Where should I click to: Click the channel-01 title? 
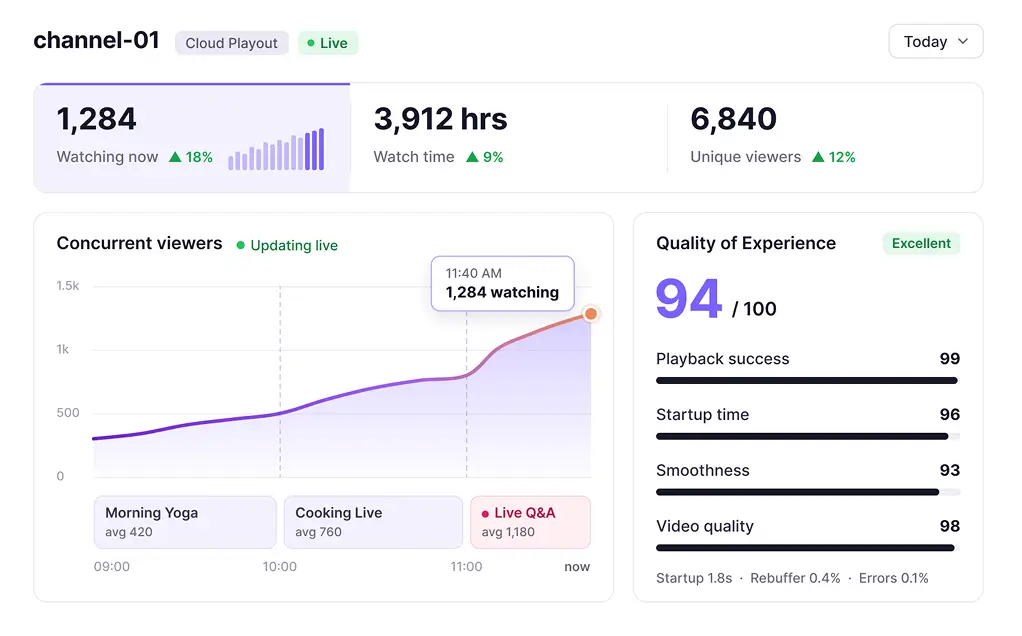96,40
